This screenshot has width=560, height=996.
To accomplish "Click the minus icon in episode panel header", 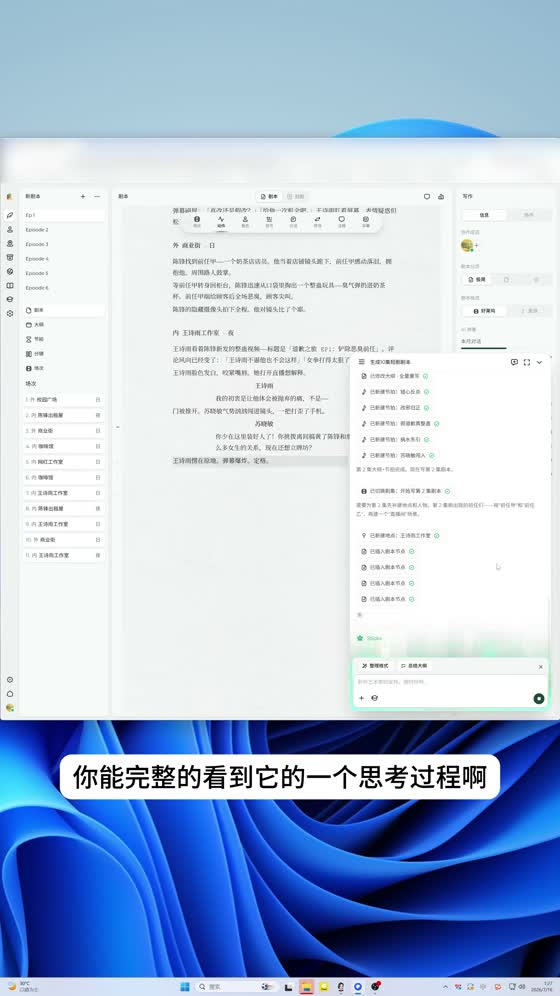I will (x=97, y=197).
